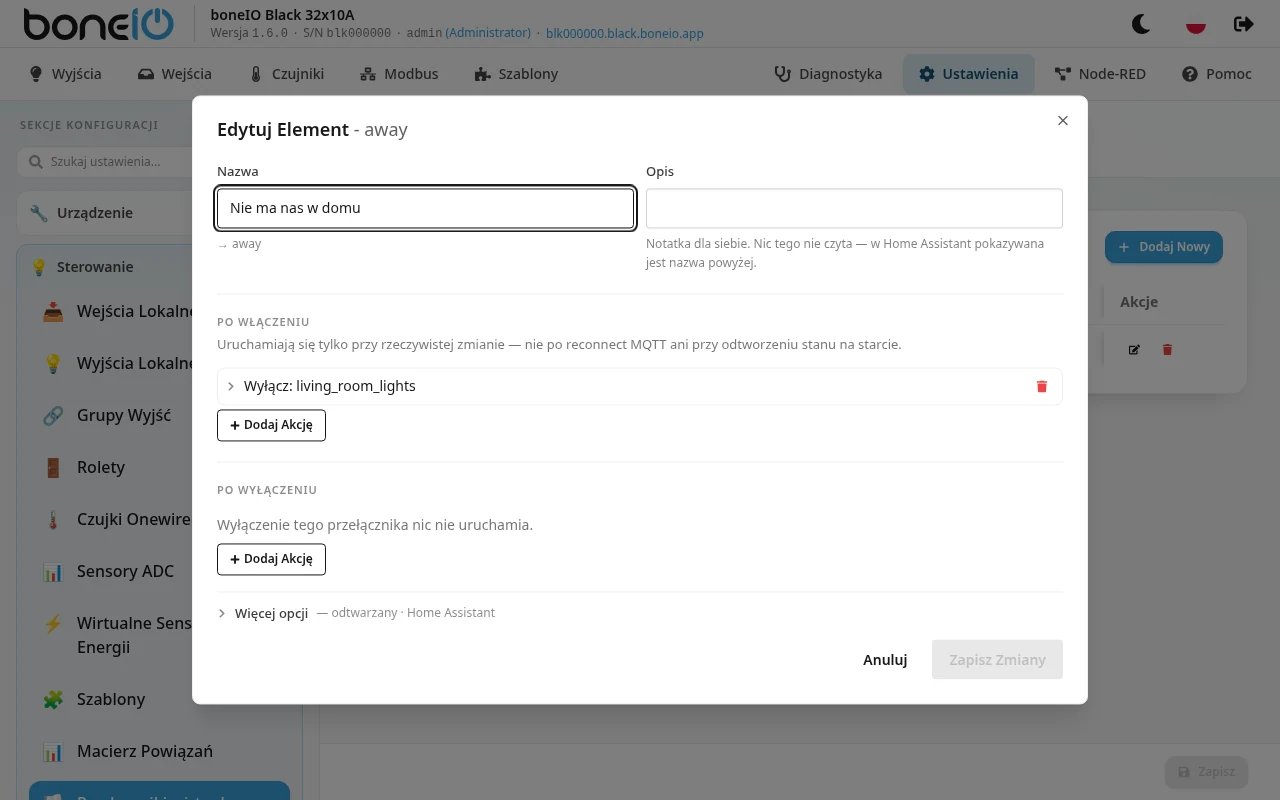
Task: Add action under Po włączeniu section
Action: coord(271,425)
